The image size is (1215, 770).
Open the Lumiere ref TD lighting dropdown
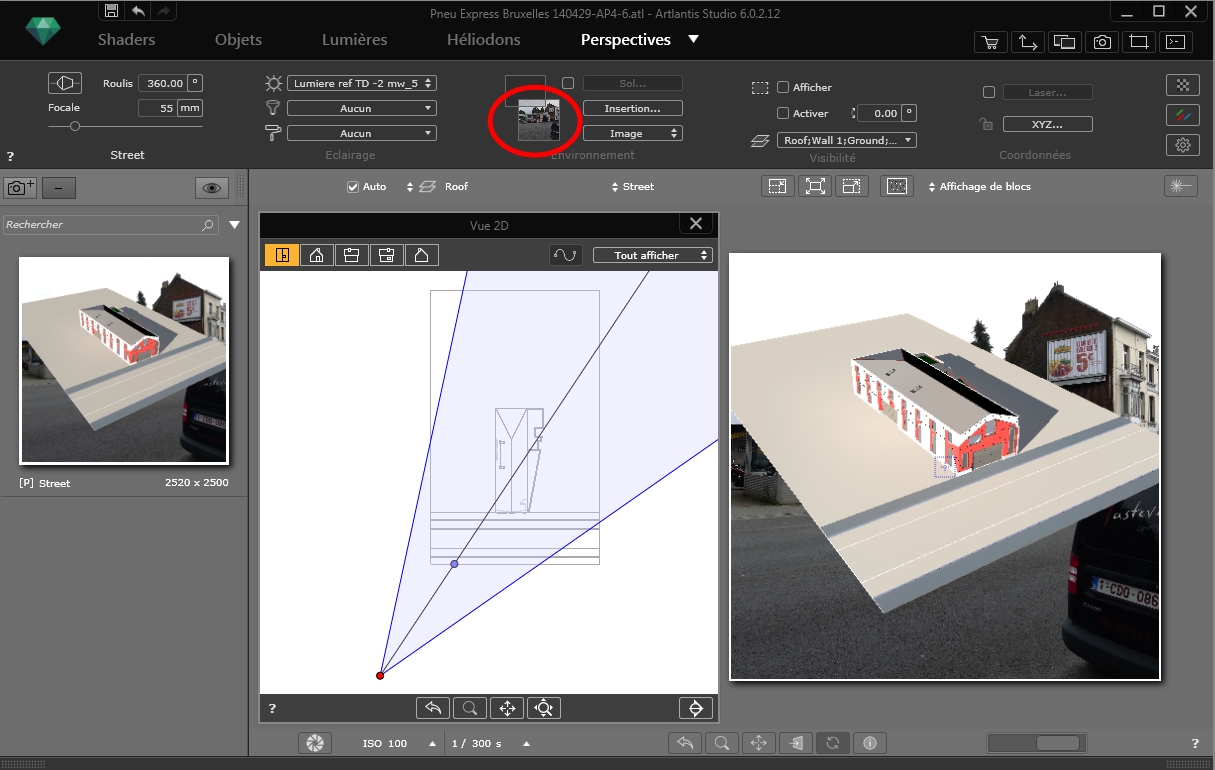pyautogui.click(x=362, y=84)
